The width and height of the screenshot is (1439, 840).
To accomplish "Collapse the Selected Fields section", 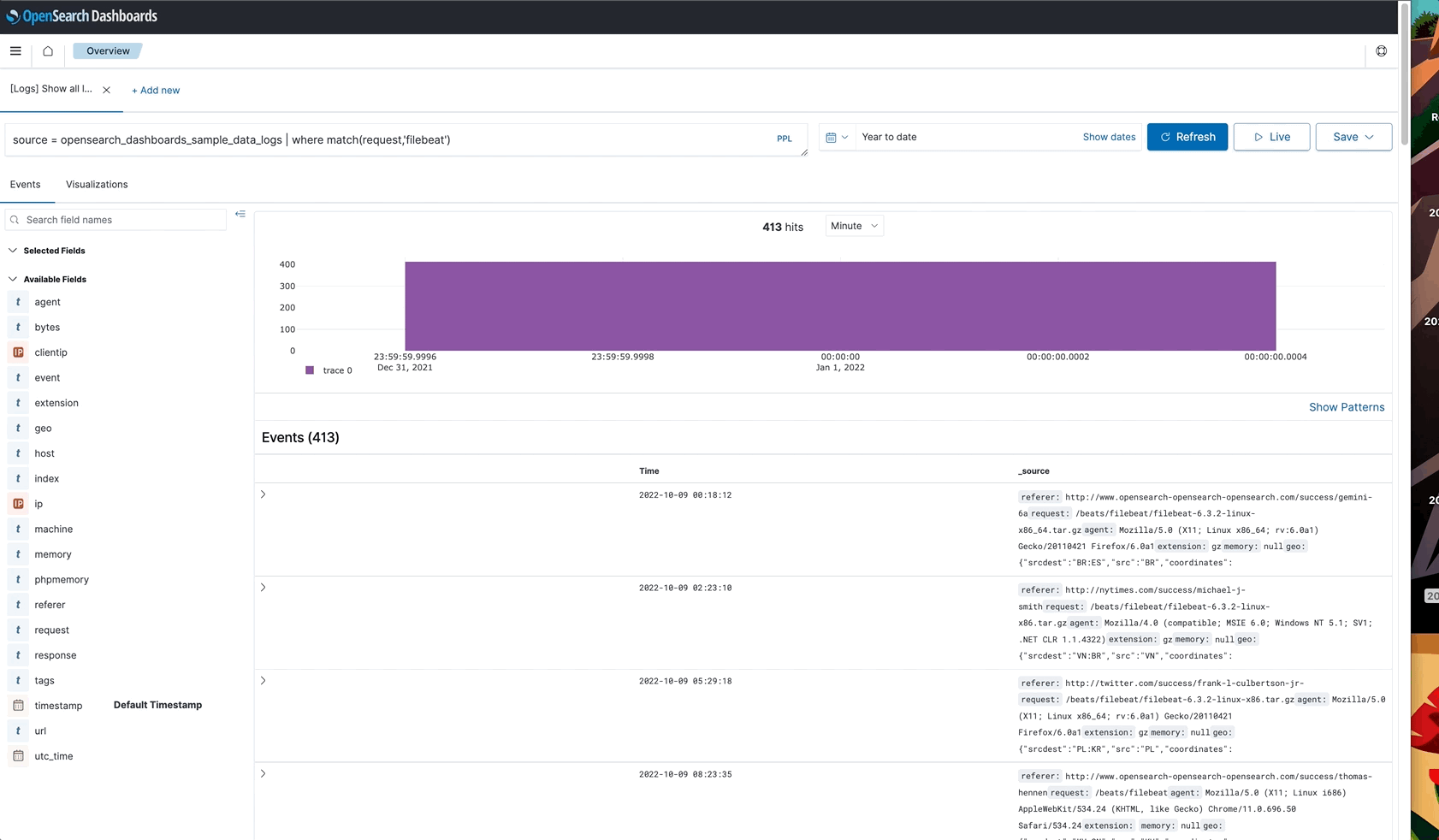I will [x=13, y=251].
